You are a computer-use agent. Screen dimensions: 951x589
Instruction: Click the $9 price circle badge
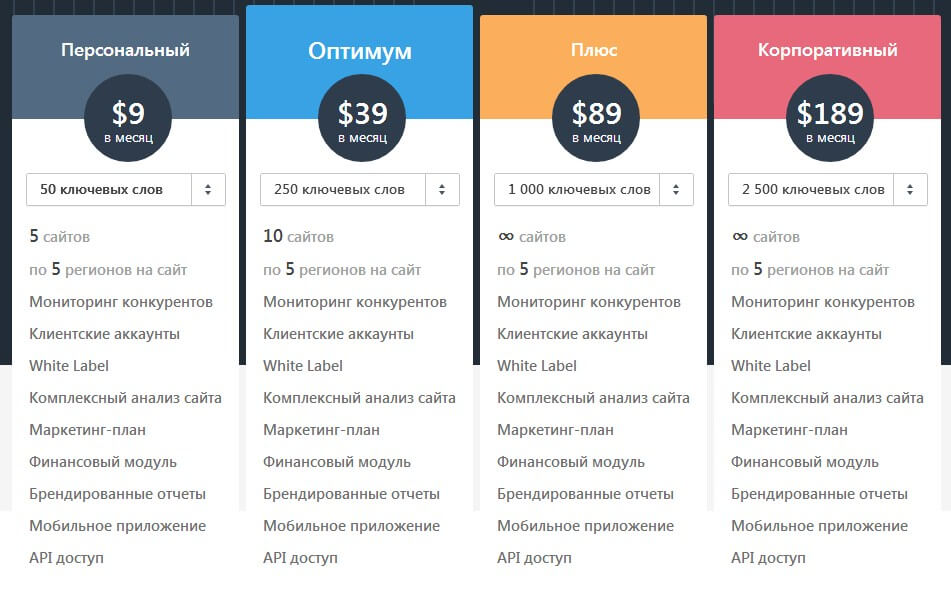127,119
